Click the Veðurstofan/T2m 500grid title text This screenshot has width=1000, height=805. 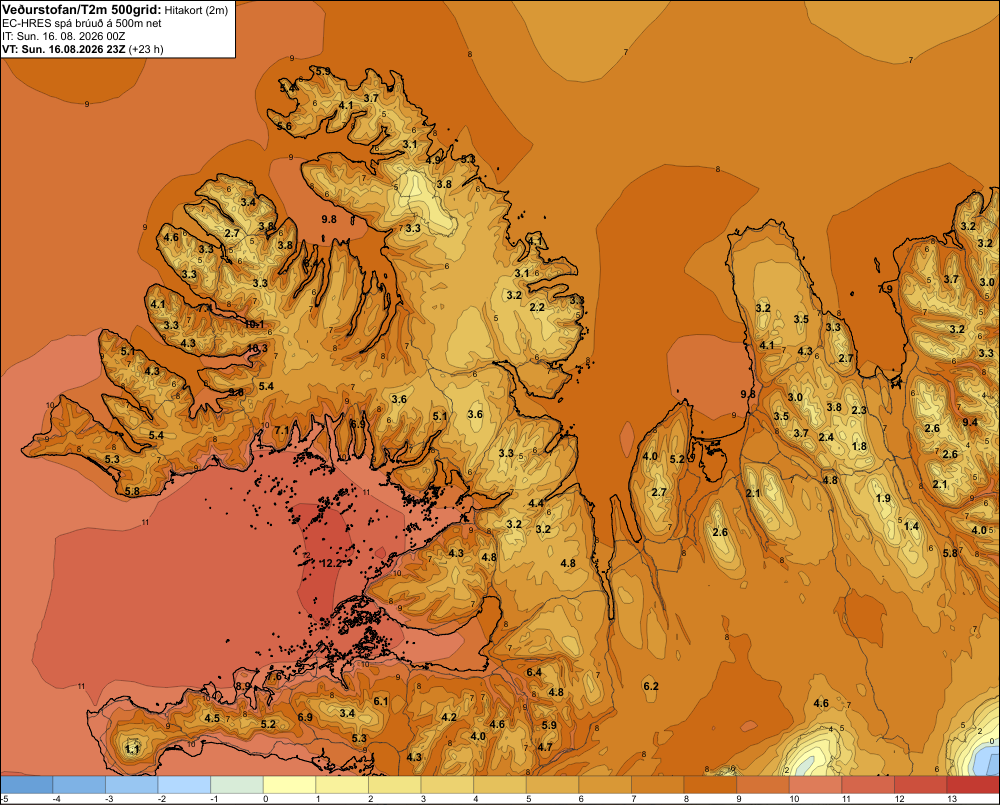[x=82, y=9]
